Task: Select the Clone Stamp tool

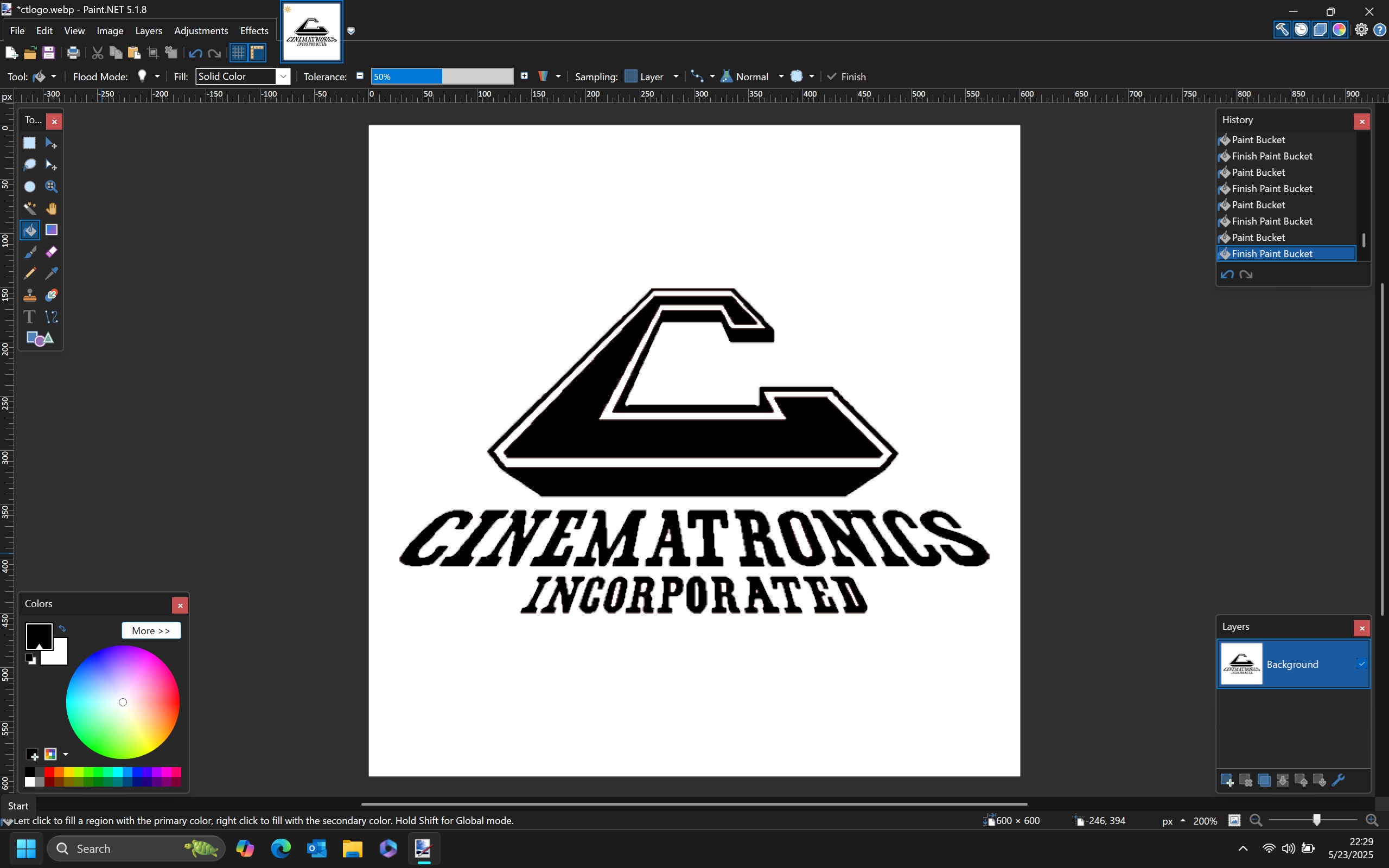Action: 29,296
